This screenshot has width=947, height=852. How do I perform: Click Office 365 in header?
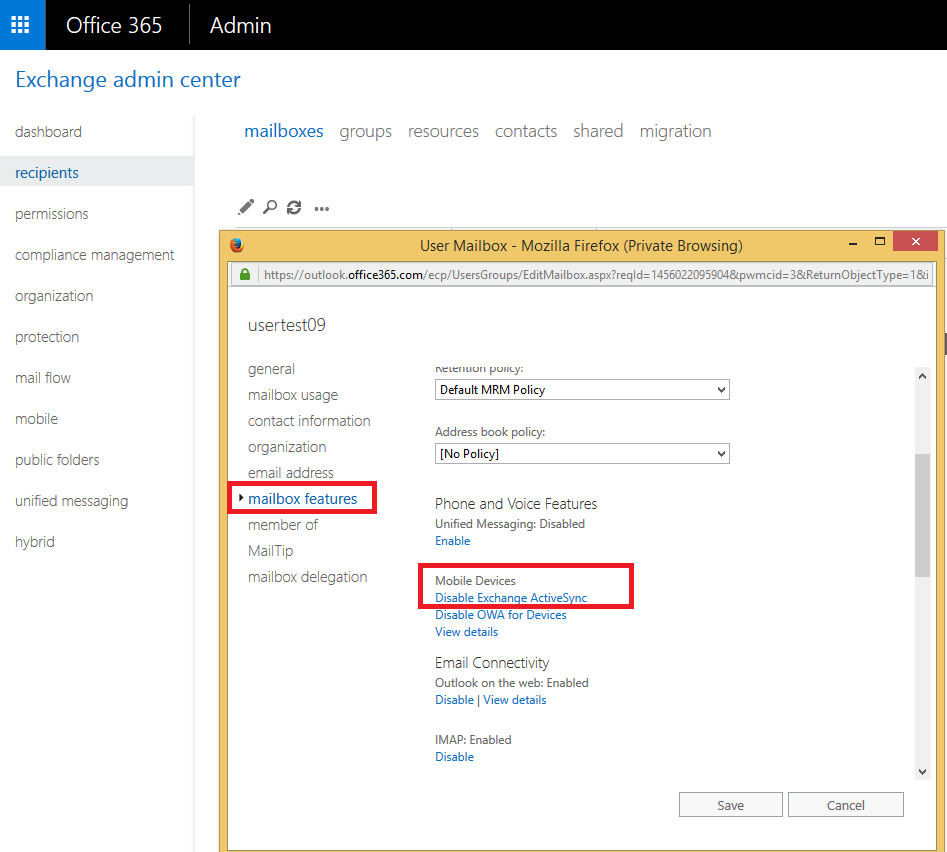[x=114, y=25]
